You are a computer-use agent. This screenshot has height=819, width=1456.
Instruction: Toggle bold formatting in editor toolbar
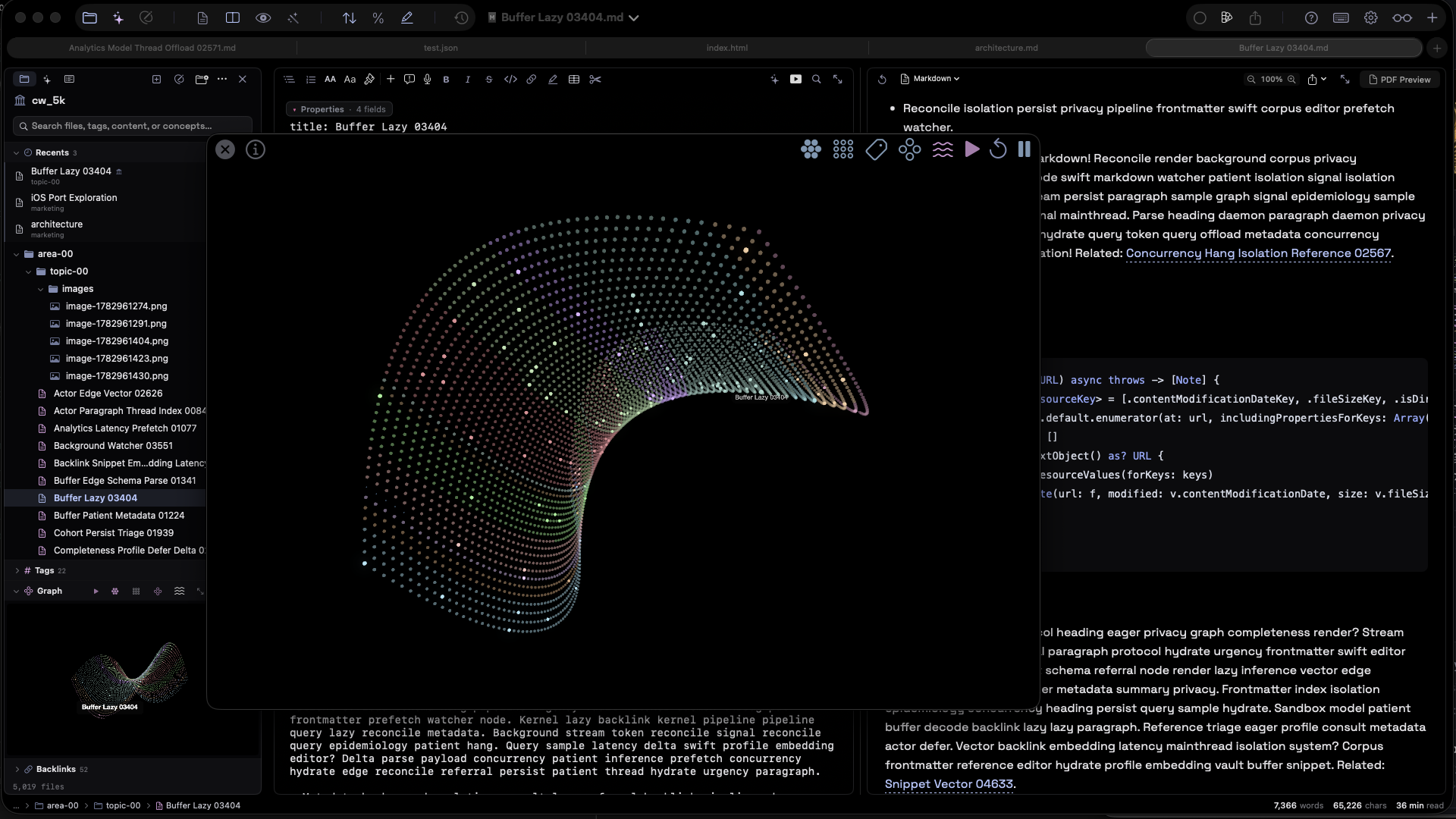click(x=446, y=79)
